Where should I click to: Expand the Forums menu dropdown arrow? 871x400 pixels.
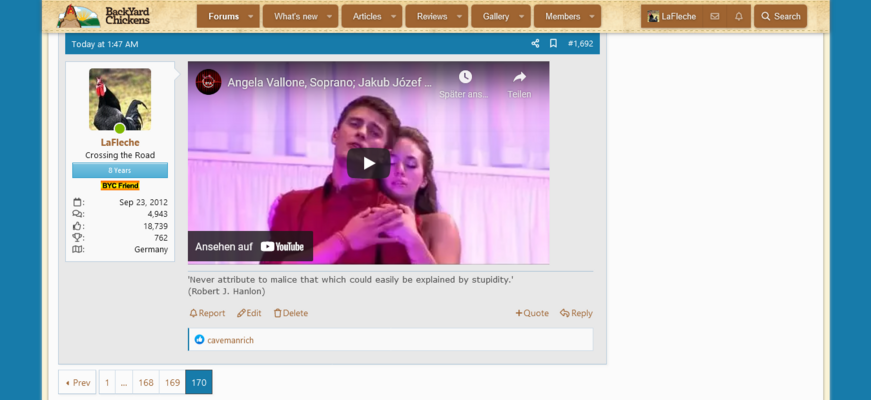(251, 17)
